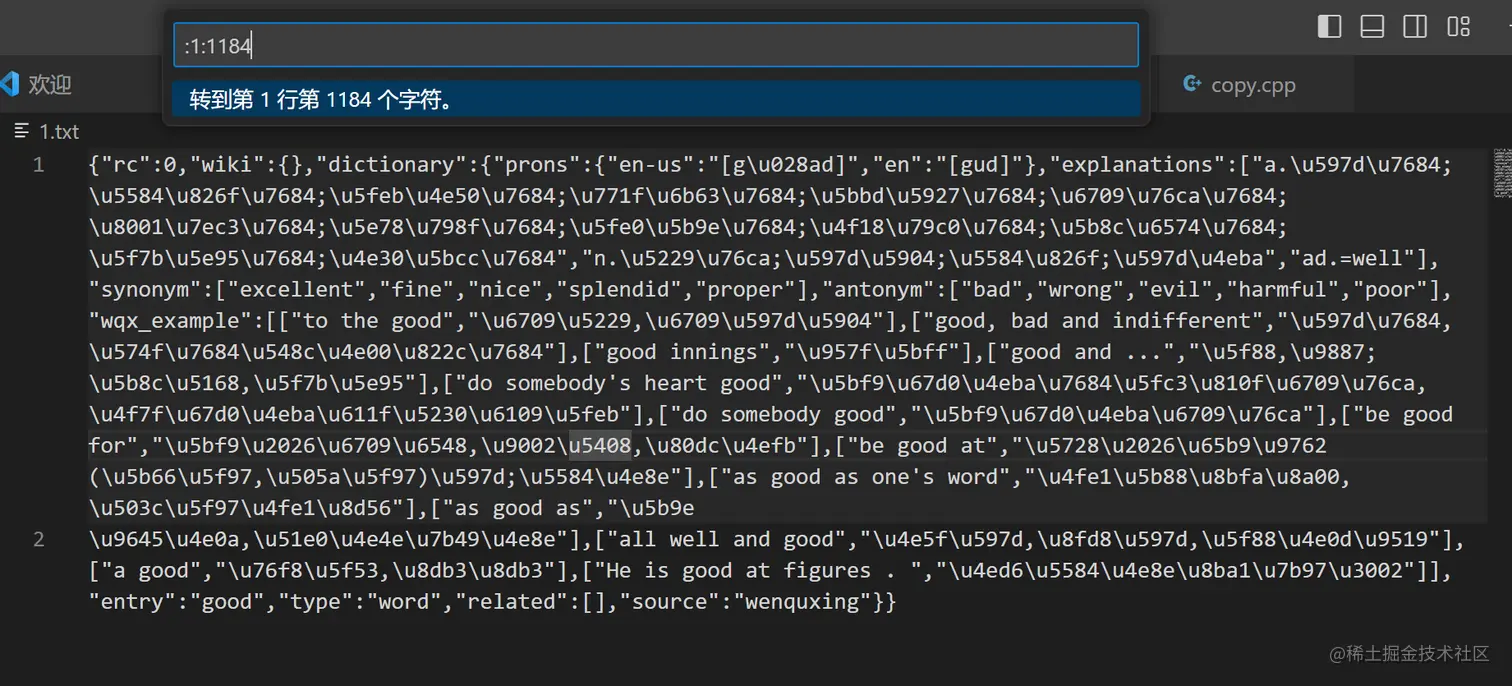
Task: Open the Customize Layout icon
Action: coord(1459,27)
